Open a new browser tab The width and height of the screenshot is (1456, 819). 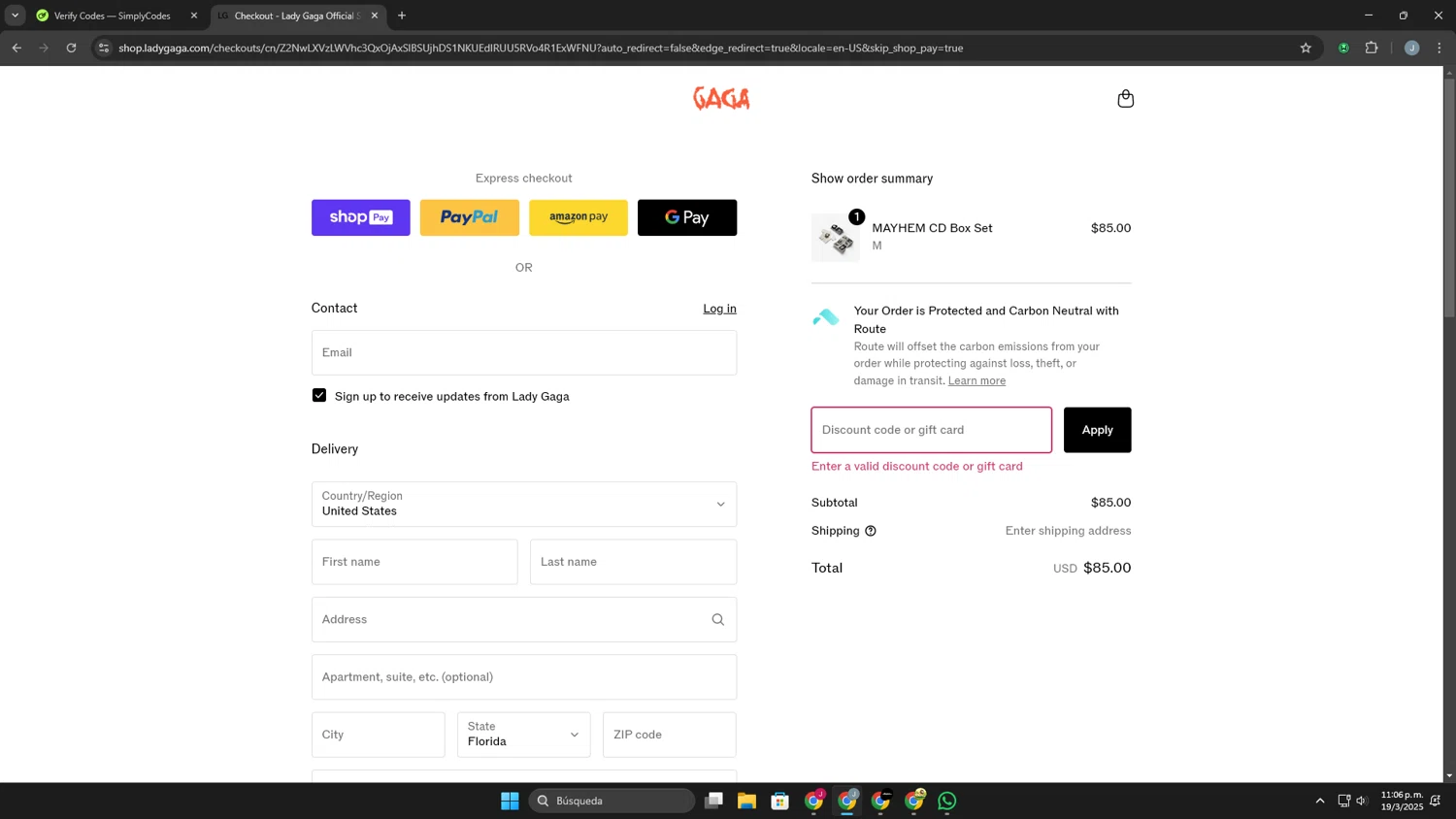(x=402, y=16)
